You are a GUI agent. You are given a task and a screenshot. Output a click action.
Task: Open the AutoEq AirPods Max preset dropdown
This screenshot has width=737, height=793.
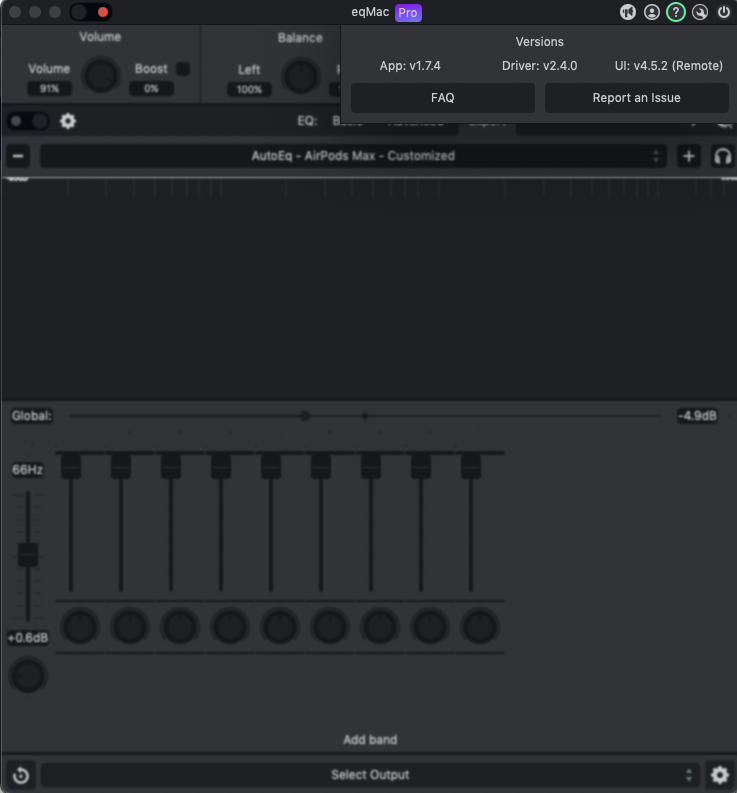point(353,156)
